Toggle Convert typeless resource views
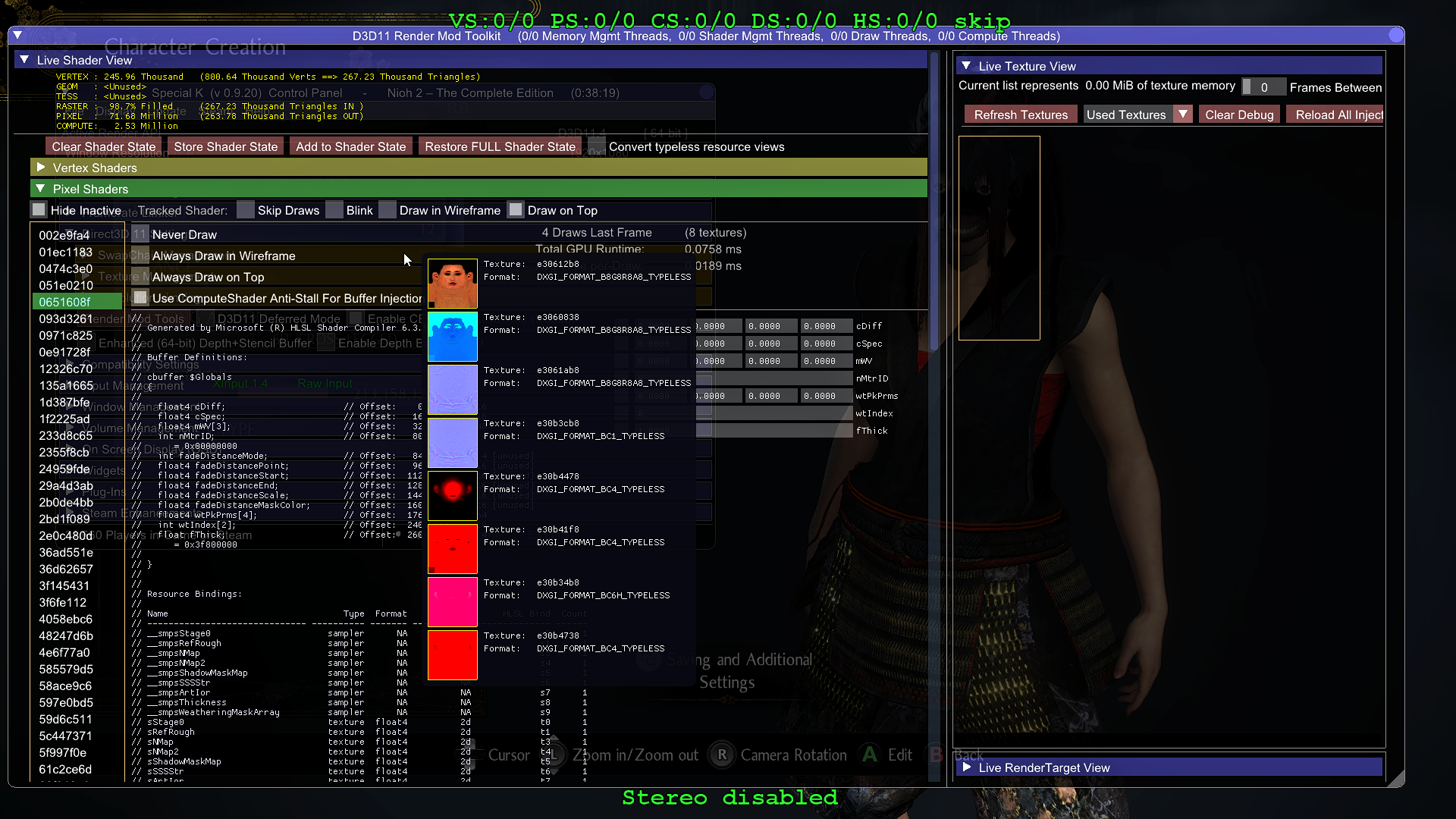The width and height of the screenshot is (1456, 819). (x=597, y=146)
